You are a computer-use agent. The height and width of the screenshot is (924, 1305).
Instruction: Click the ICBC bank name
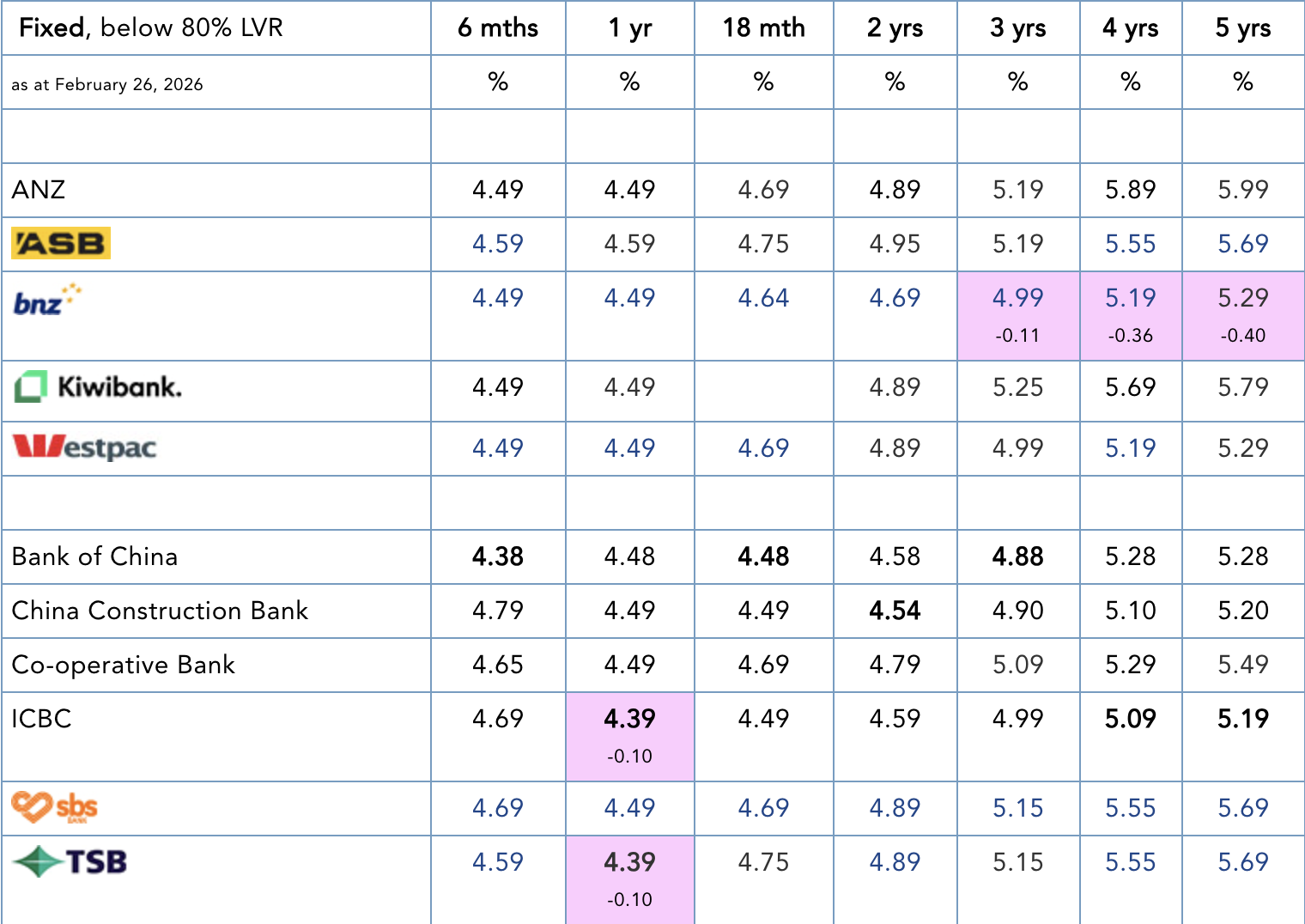click(x=41, y=719)
